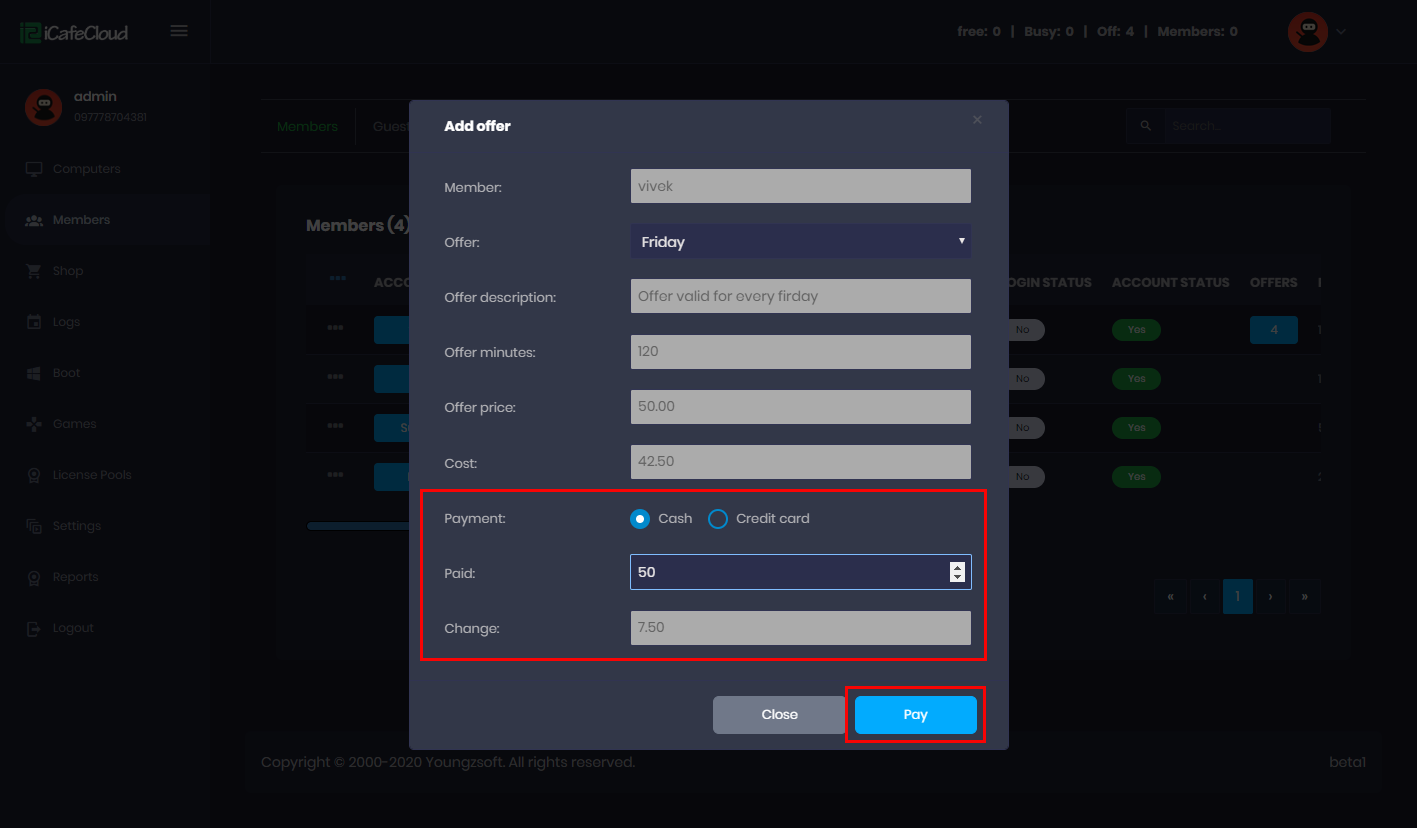This screenshot has width=1417, height=828.
Task: Open License Pools in the sidebar
Action: click(x=91, y=475)
